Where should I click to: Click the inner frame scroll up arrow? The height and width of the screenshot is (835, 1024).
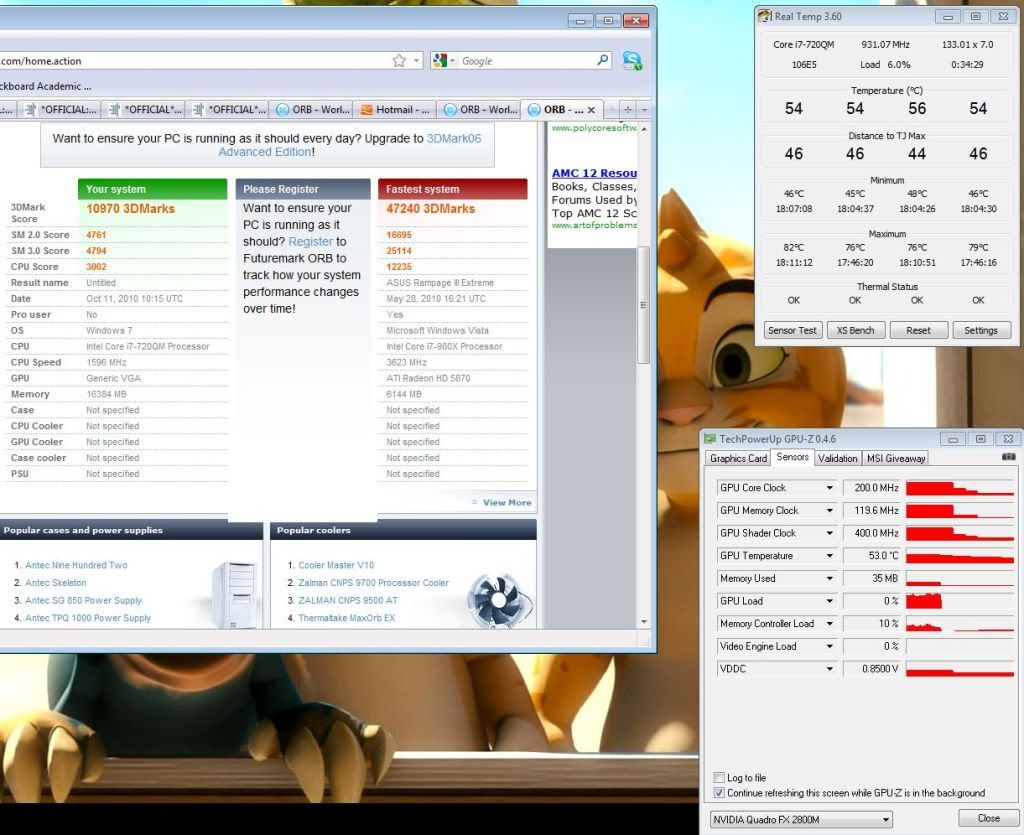[x=645, y=129]
